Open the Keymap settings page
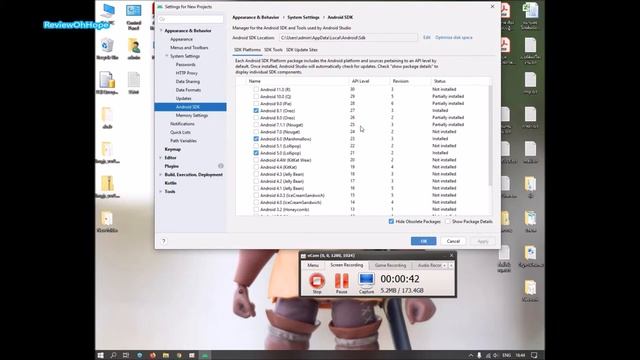 172,149
